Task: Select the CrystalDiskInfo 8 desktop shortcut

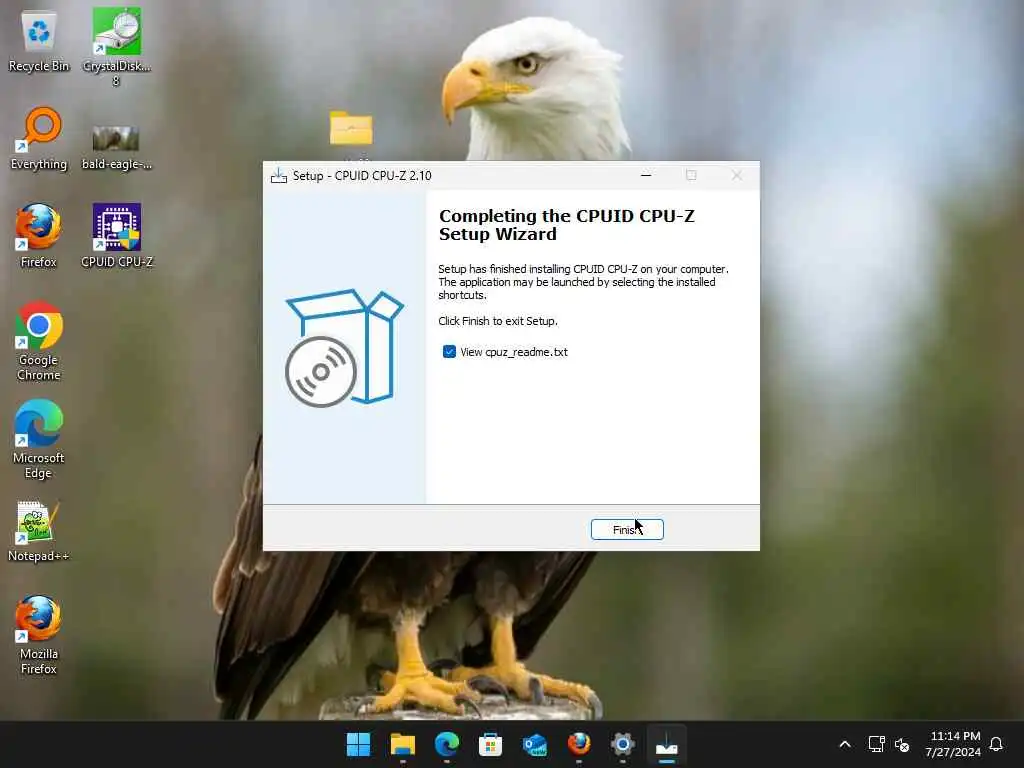Action: [x=116, y=47]
